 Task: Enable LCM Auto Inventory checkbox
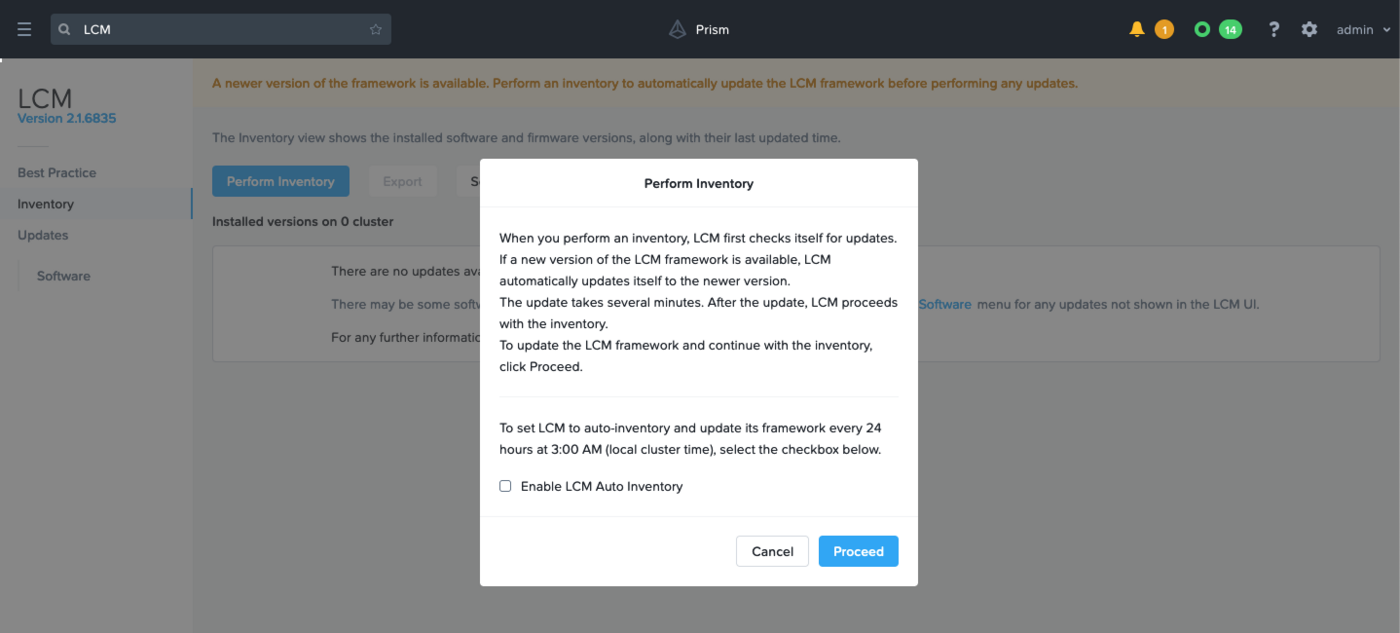tap(505, 486)
